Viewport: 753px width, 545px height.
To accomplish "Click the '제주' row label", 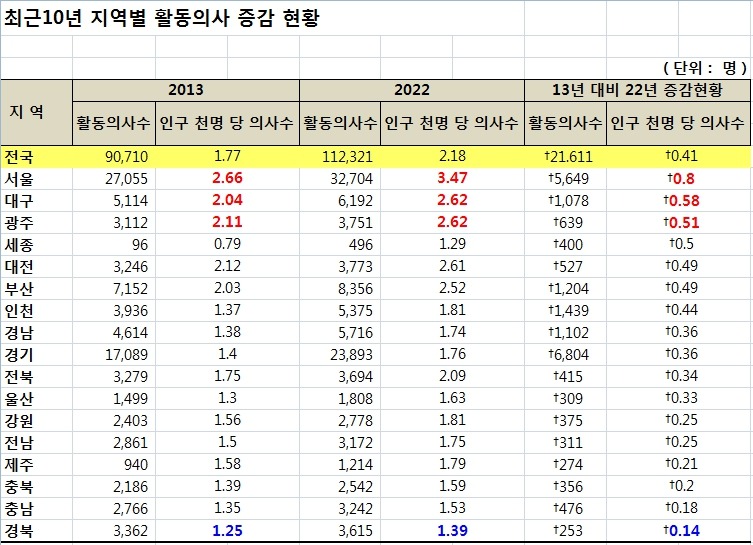I will point(19,465).
